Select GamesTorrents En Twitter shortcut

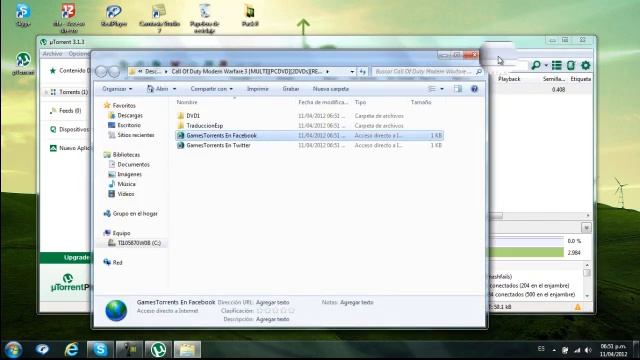tap(309, 145)
